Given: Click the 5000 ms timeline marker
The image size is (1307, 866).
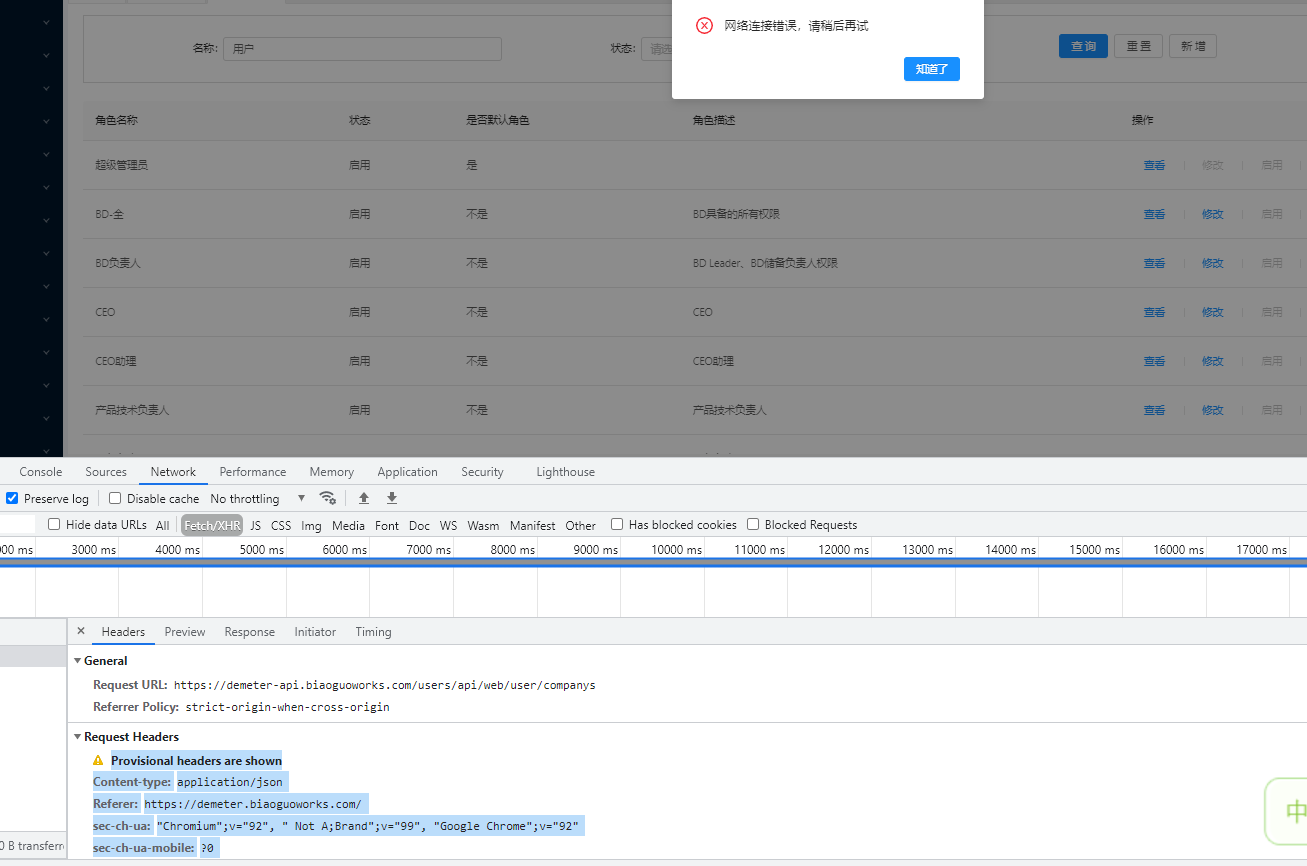Looking at the screenshot, I should coord(262,550).
